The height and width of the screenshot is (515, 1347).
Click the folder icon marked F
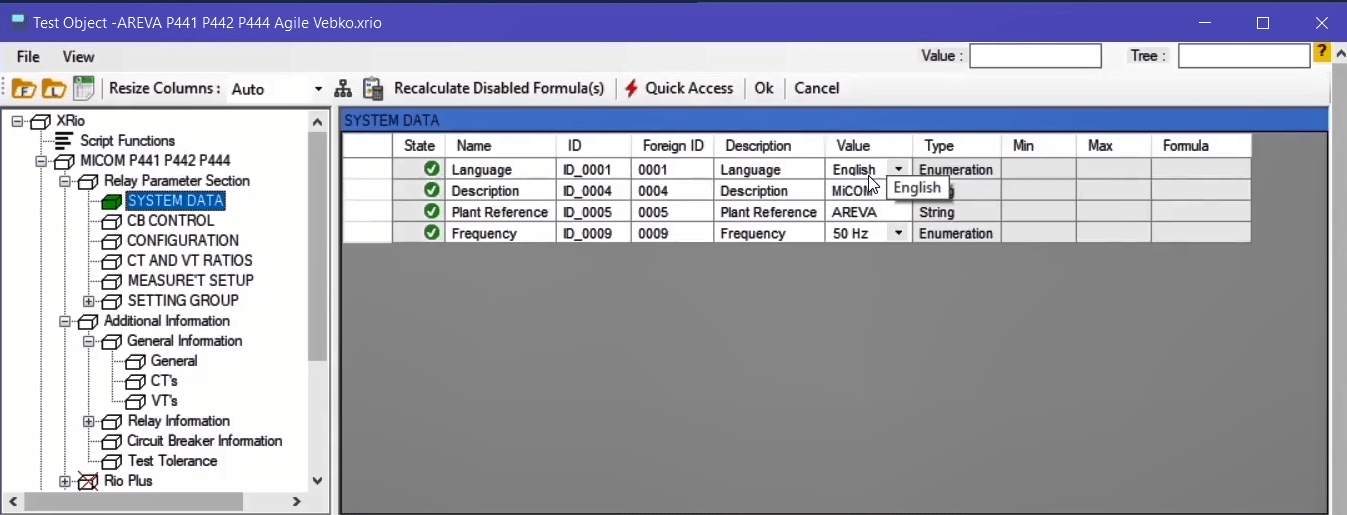[x=23, y=89]
